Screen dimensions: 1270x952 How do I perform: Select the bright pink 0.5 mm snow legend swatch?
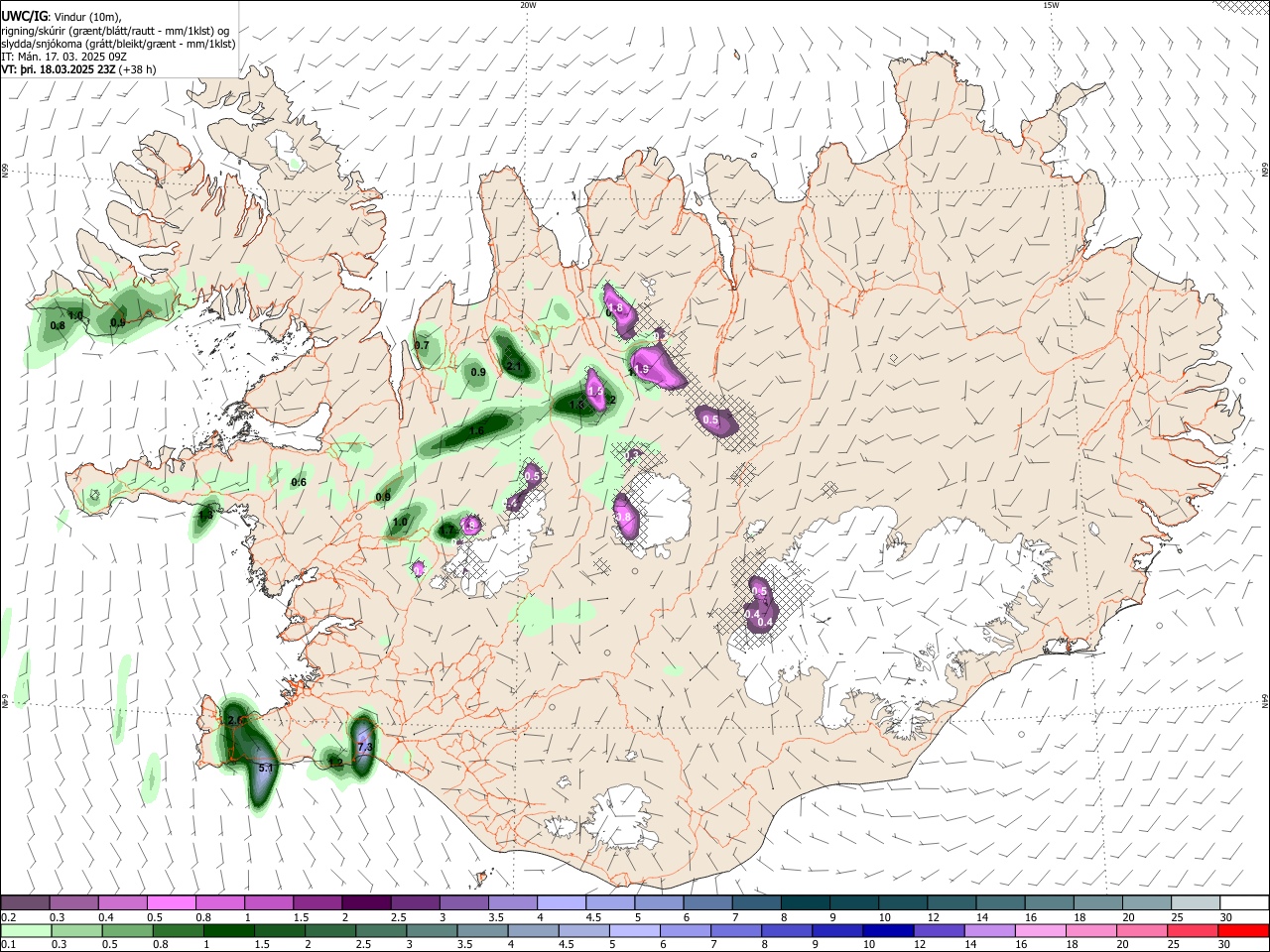pyautogui.click(x=172, y=903)
